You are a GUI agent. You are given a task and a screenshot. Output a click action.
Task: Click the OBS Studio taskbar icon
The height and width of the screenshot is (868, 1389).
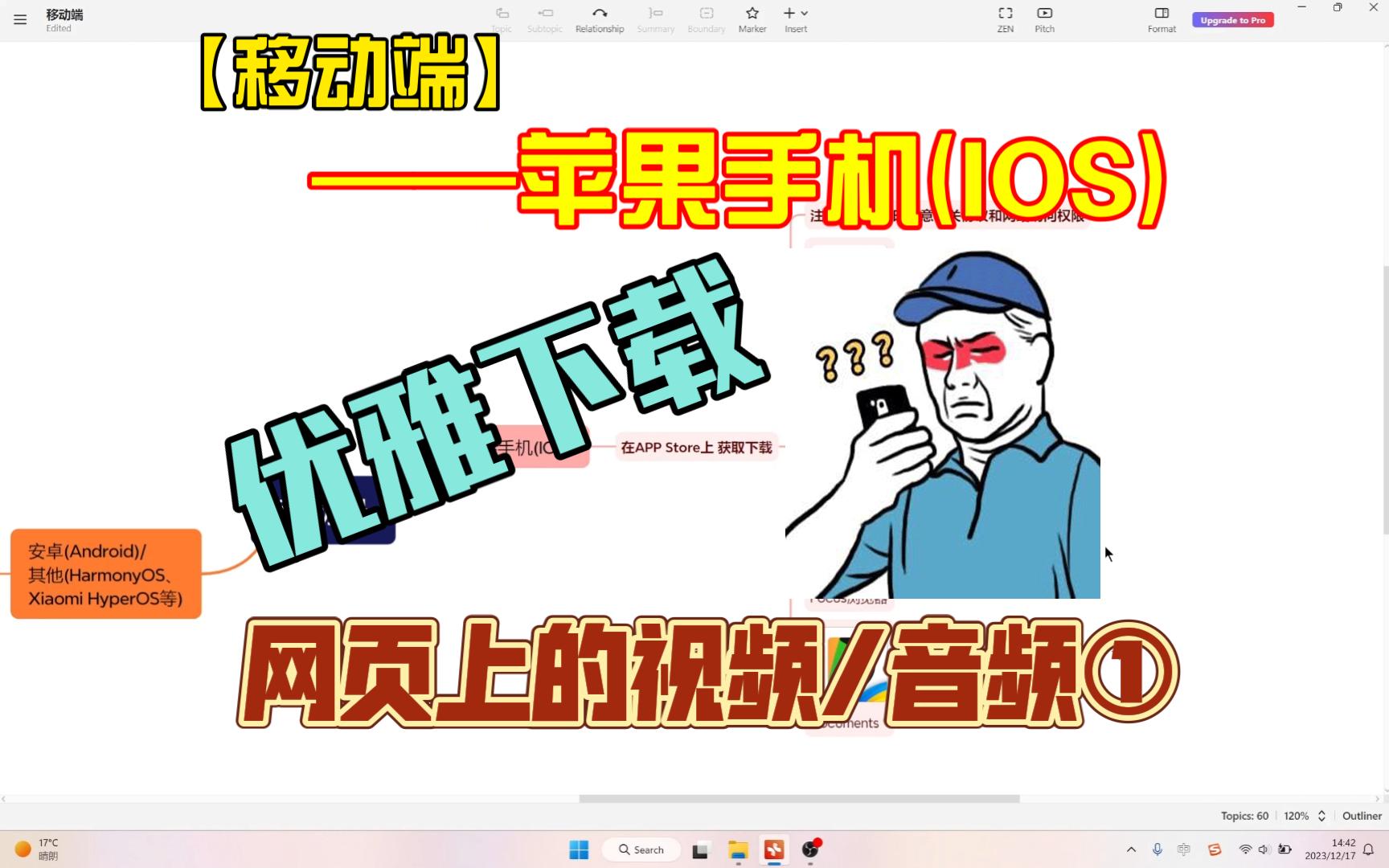click(x=810, y=850)
